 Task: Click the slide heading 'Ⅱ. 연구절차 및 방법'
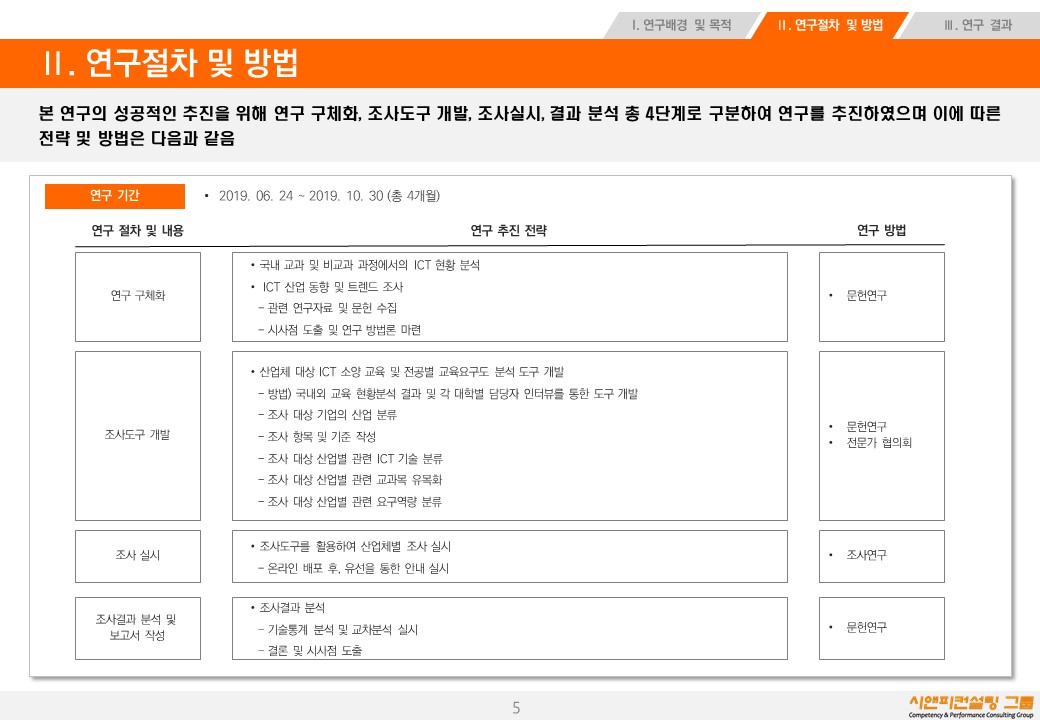point(170,64)
